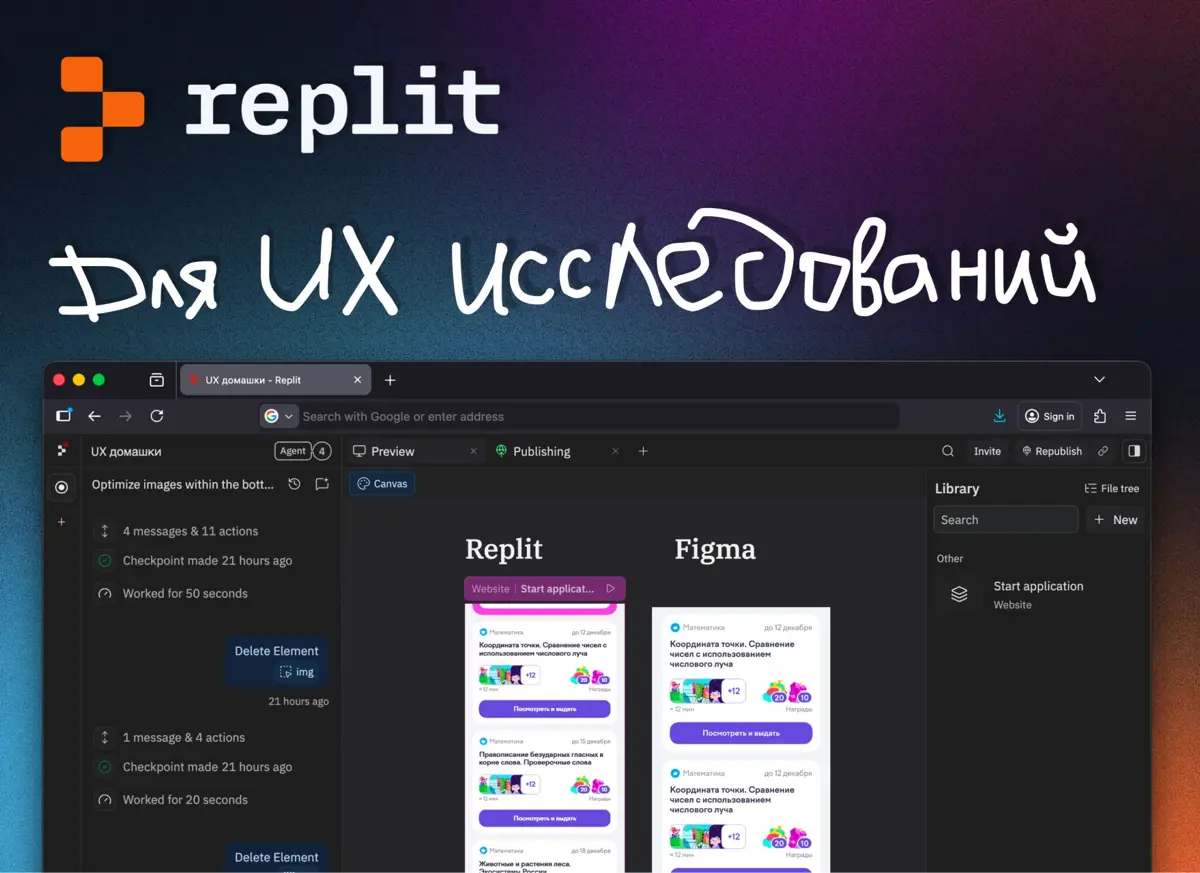Copy the link via chain icon
This screenshot has height=873, width=1200.
point(1103,451)
